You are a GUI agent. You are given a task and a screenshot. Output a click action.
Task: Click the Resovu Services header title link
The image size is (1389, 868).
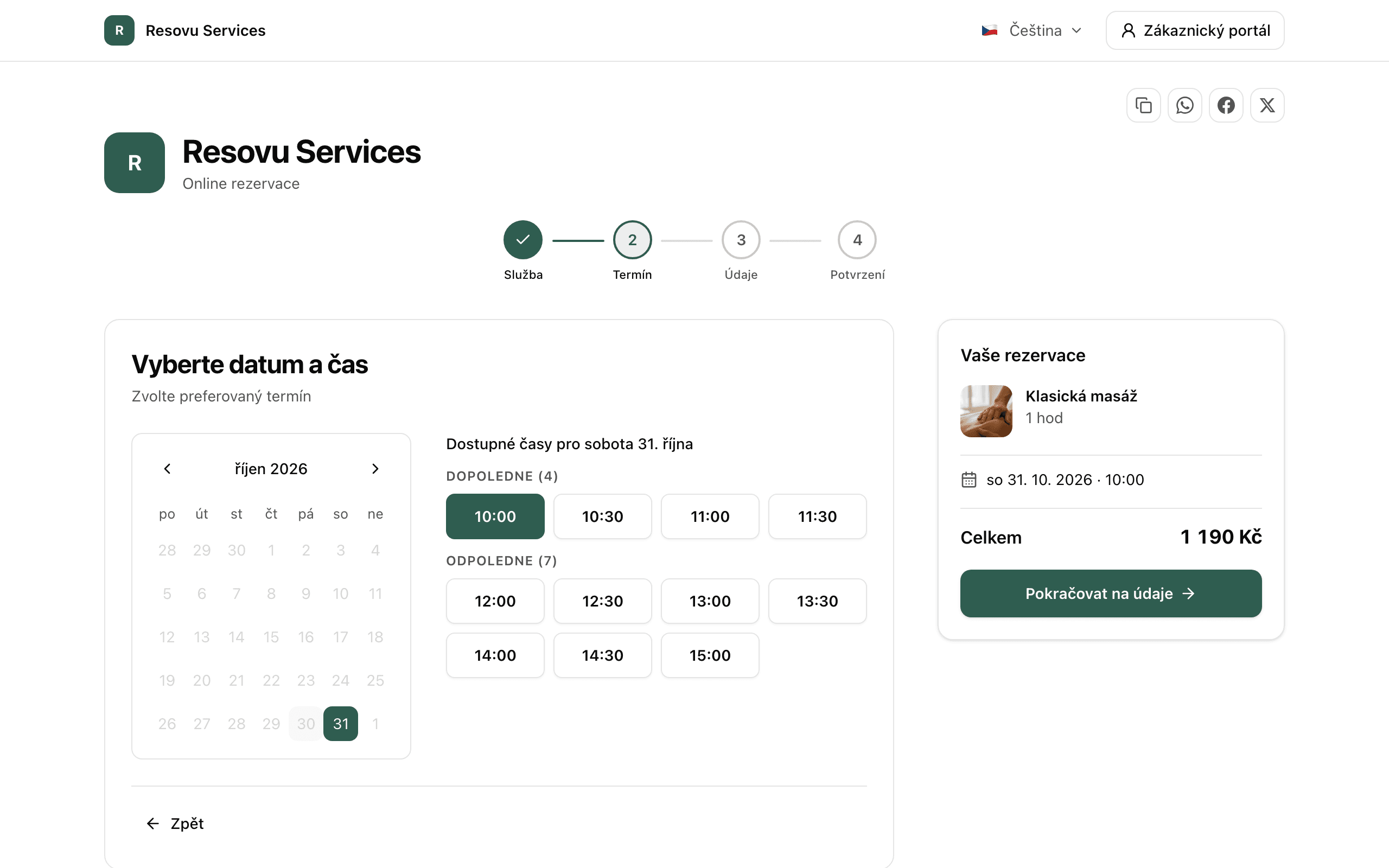pos(206,30)
